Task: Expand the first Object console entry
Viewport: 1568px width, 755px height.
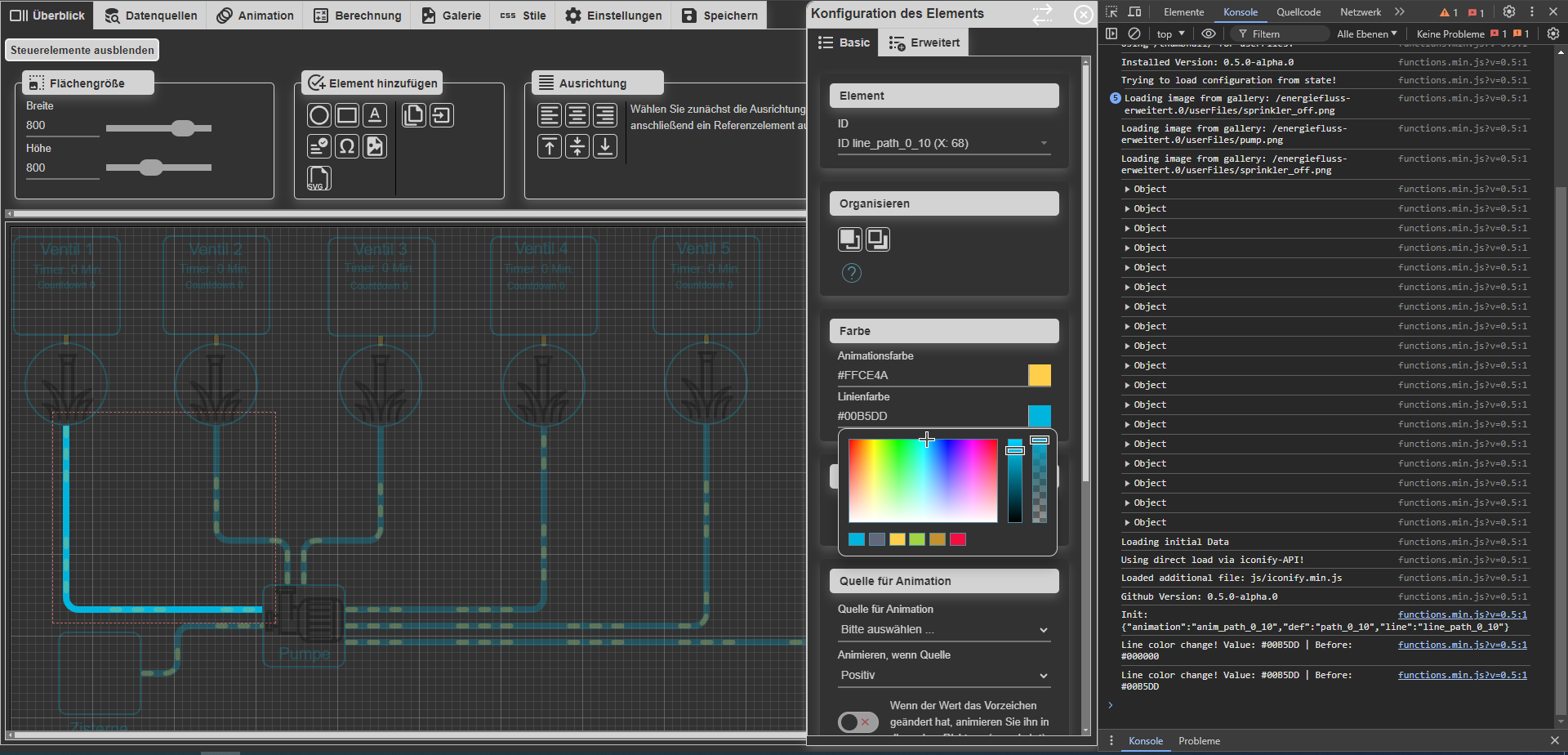Action: click(1127, 189)
